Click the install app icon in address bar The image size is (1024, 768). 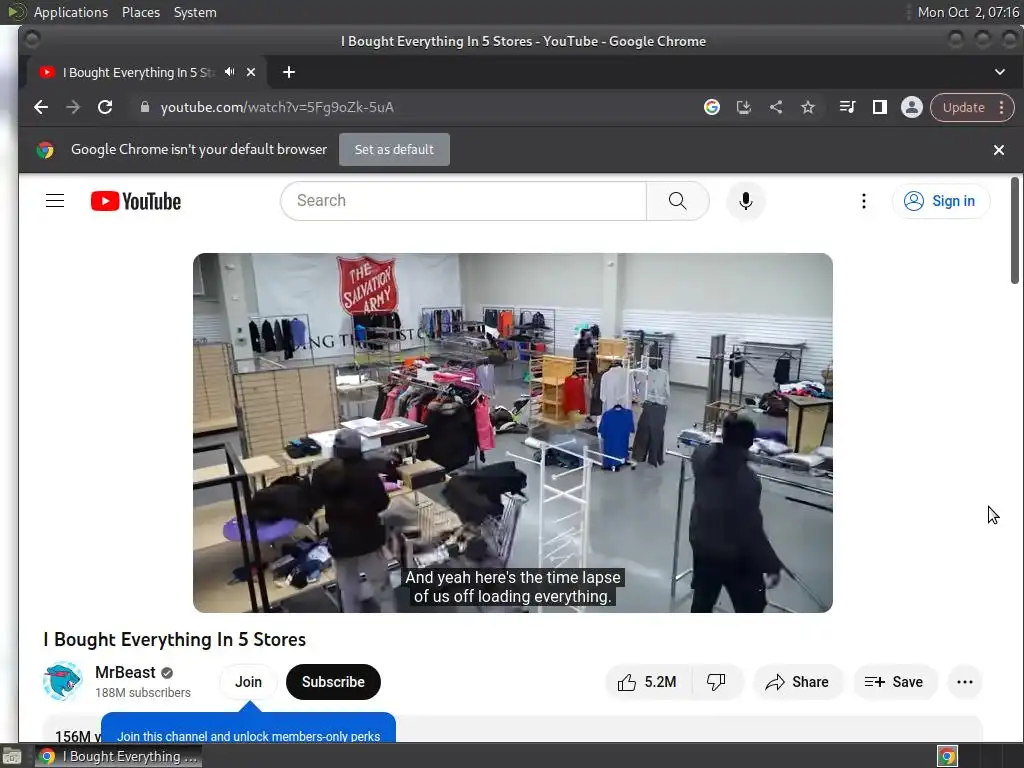click(744, 107)
